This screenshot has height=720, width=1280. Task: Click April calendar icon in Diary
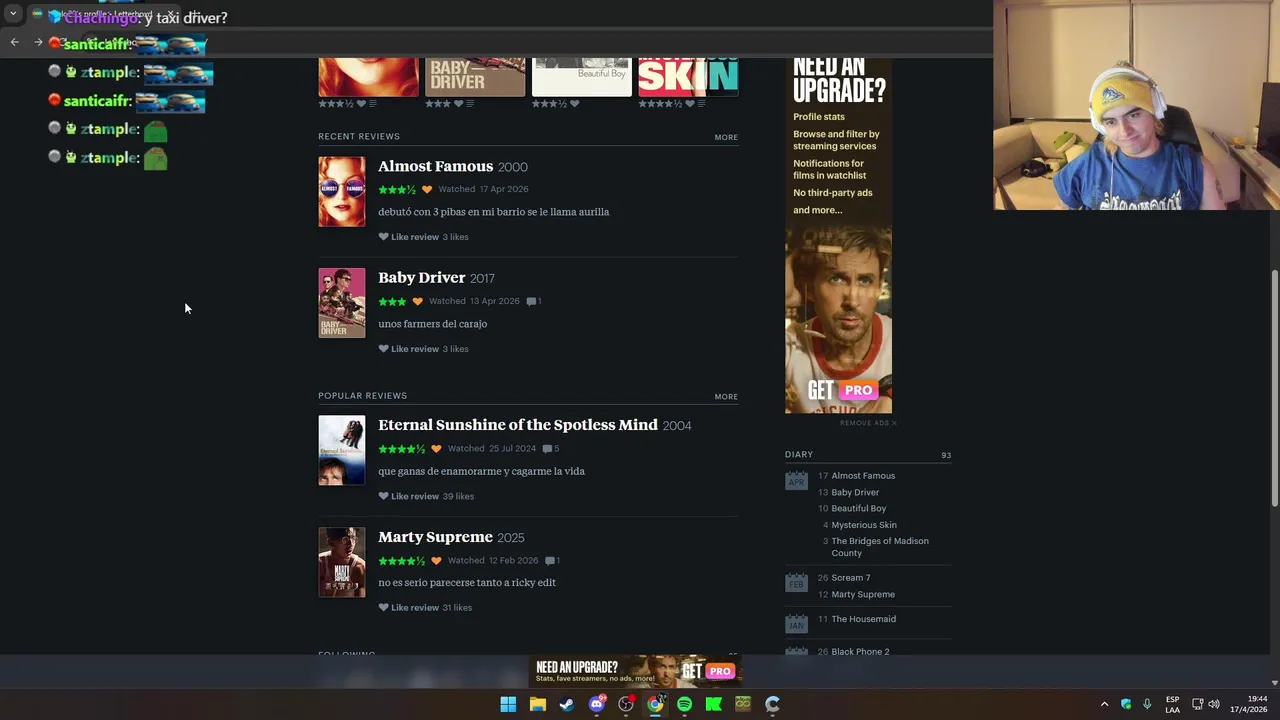click(x=796, y=482)
